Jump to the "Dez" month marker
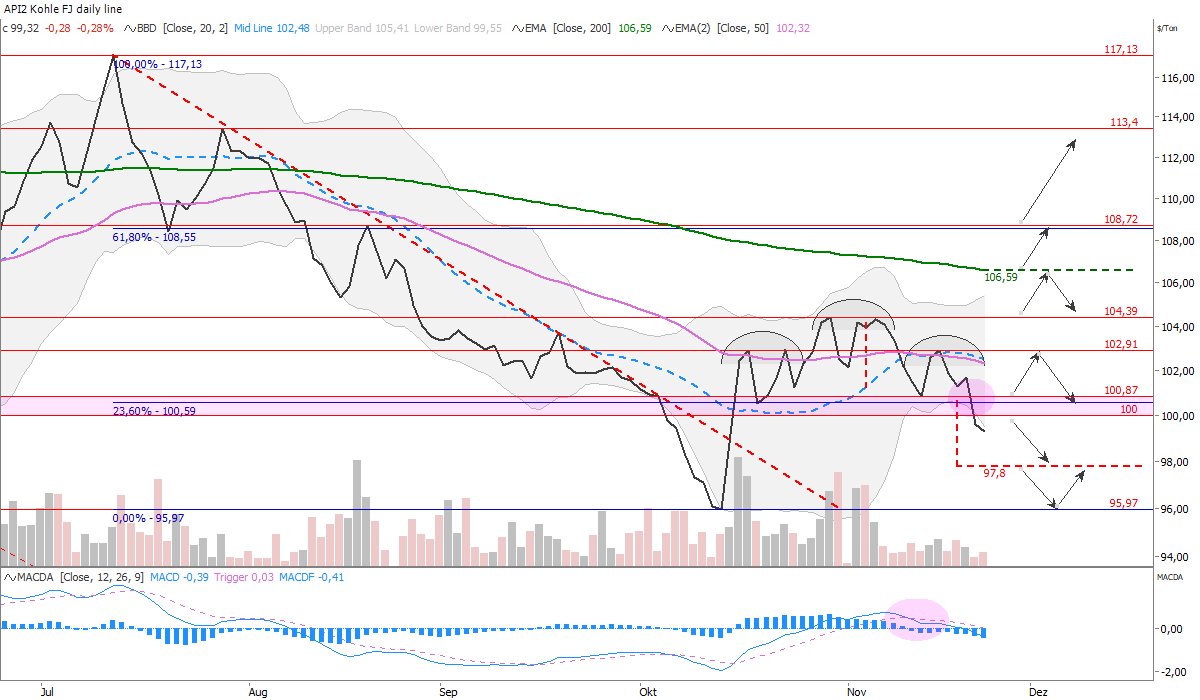Image resolution: width=1200 pixels, height=700 pixels. (1038, 690)
